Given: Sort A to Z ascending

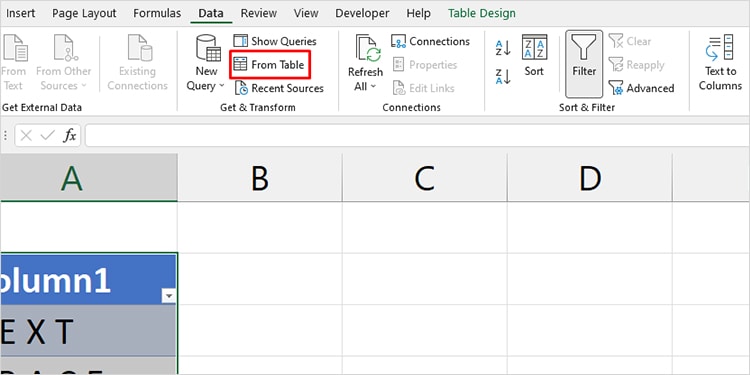Looking at the screenshot, I should coord(503,48).
